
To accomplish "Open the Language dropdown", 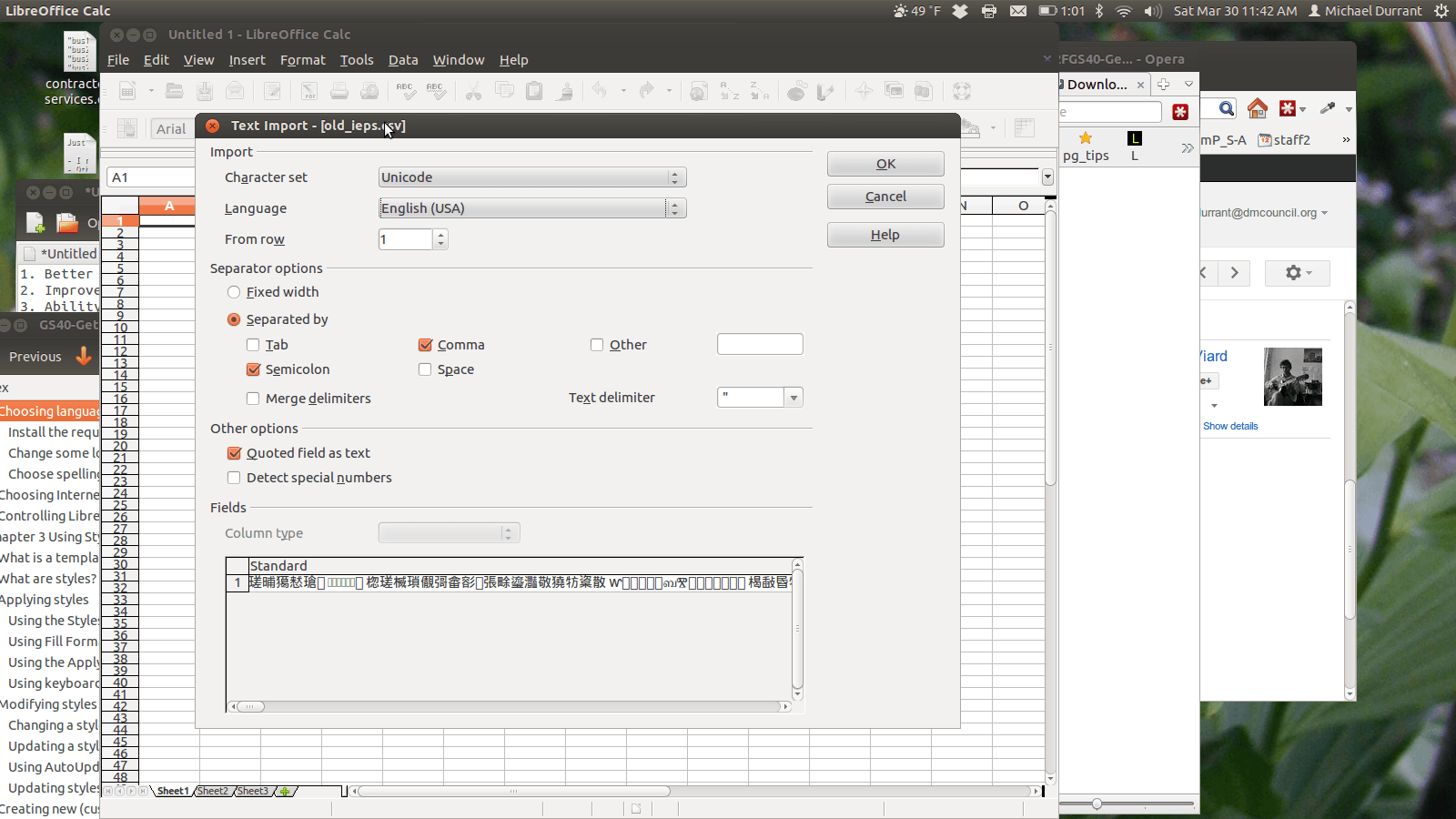I will pos(532,208).
